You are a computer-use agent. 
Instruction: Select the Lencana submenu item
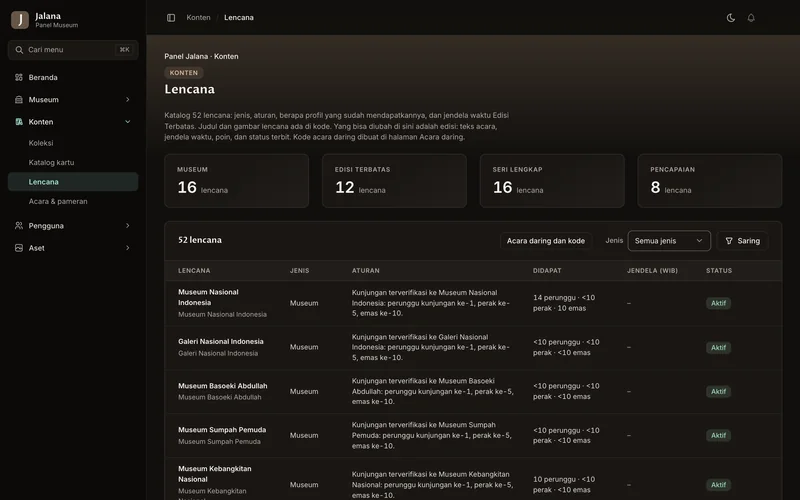click(73, 182)
